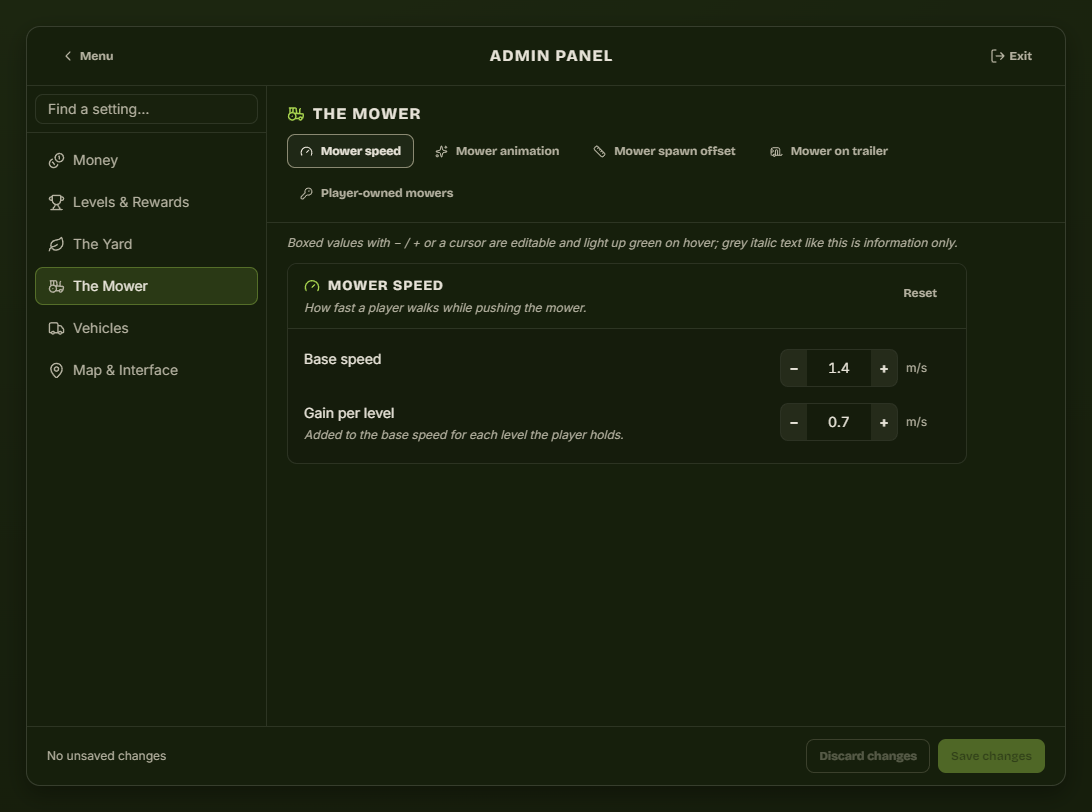The width and height of the screenshot is (1092, 812).
Task: Click the Money coin icon in sidebar
Action: 56,161
